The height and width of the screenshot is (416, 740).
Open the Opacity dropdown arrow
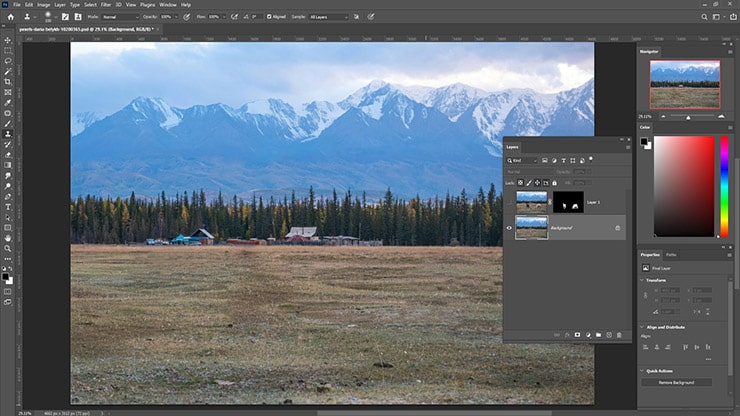click(x=176, y=17)
